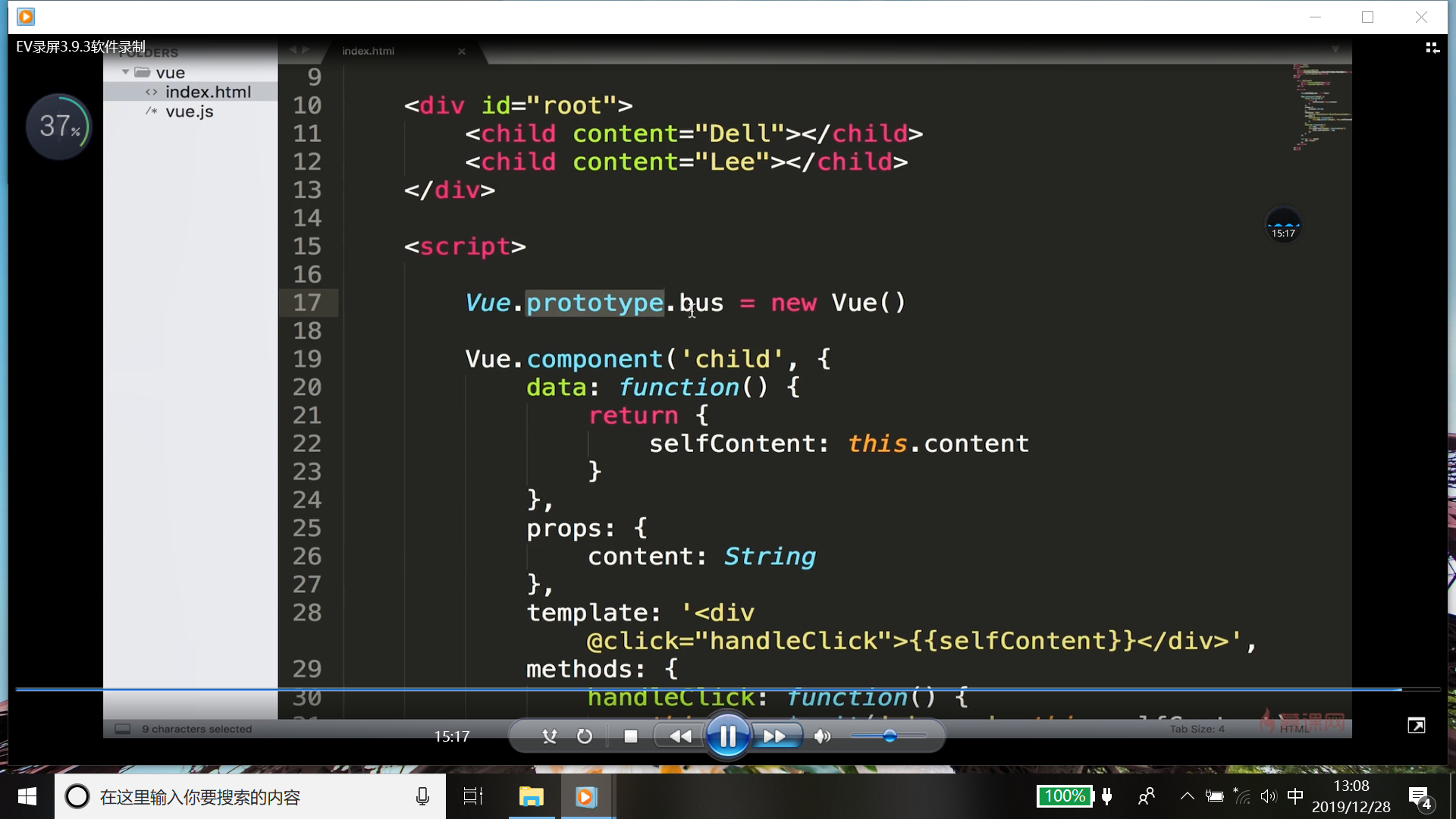
Task: Open vue.js file in sidebar
Action: pyautogui.click(x=190, y=111)
